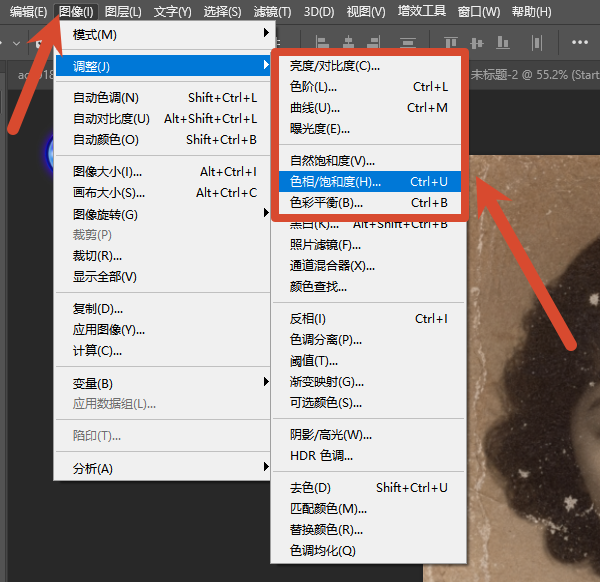
Task: Open the 增效工具 menu
Action: coord(422,11)
